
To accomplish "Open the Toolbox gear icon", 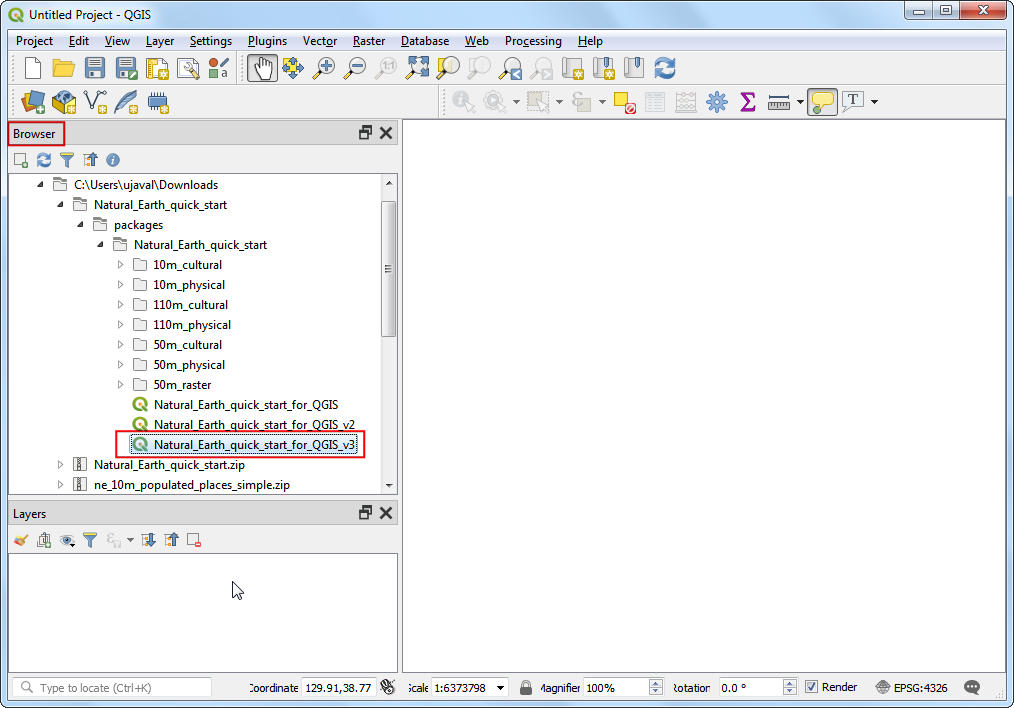I will coord(716,101).
